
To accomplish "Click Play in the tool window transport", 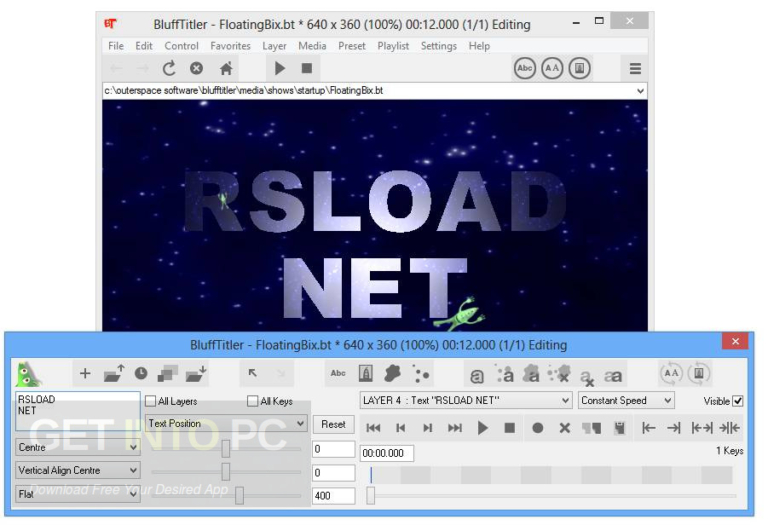I will pos(482,428).
